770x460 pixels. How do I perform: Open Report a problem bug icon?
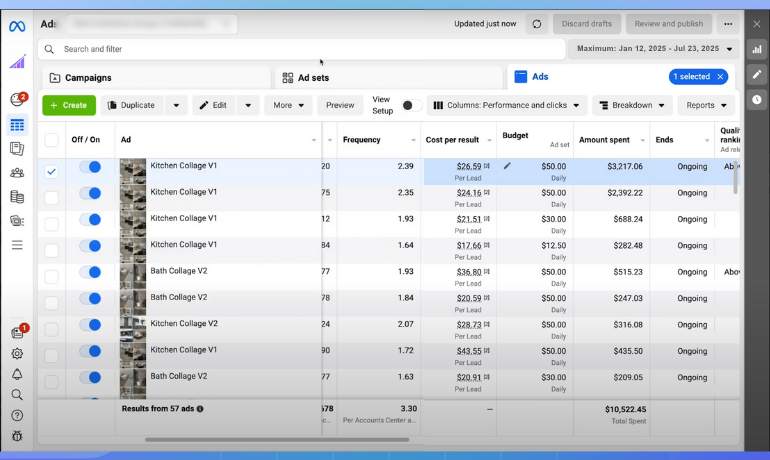(17, 436)
